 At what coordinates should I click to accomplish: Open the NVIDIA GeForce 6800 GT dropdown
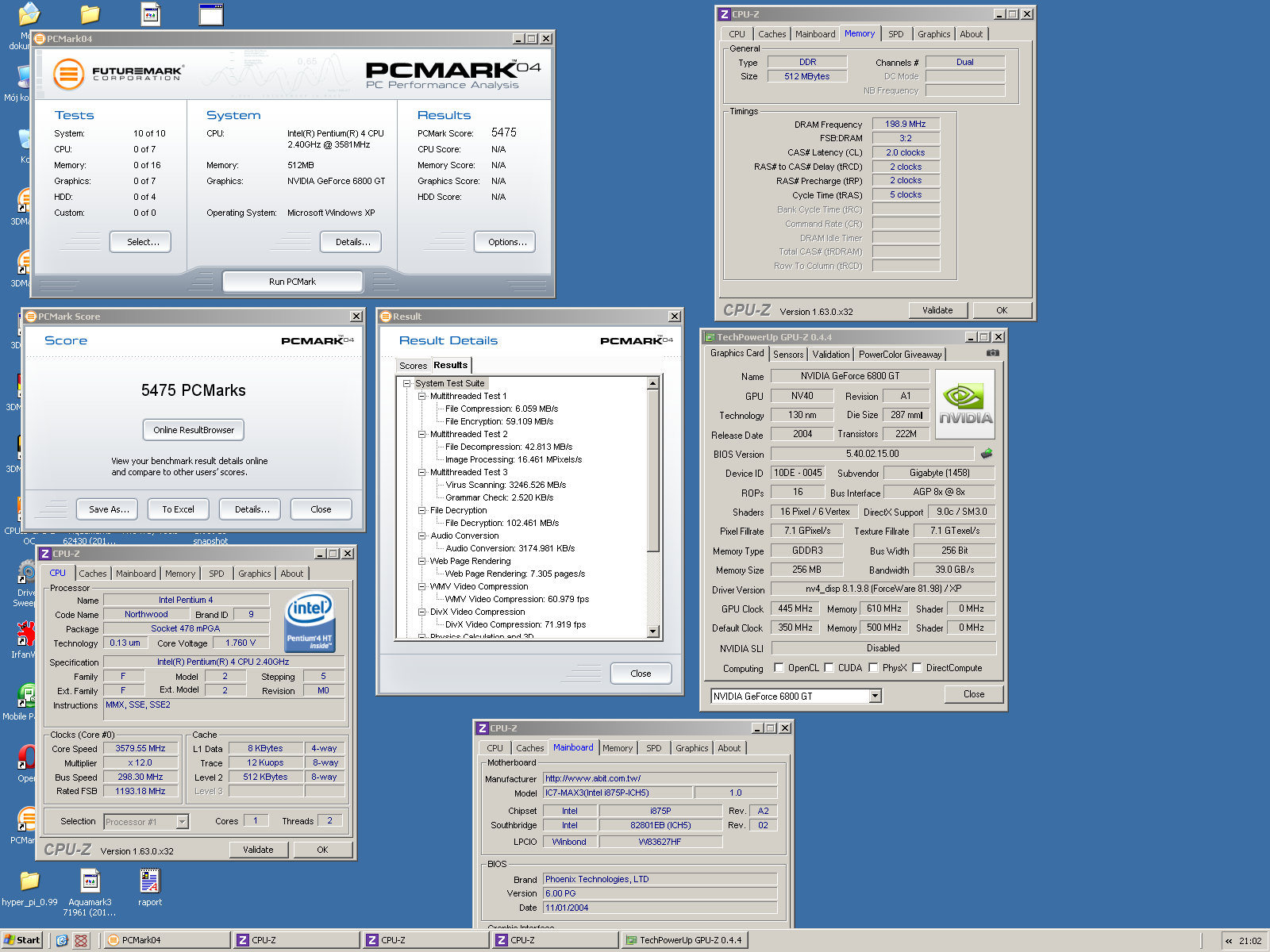[x=875, y=696]
